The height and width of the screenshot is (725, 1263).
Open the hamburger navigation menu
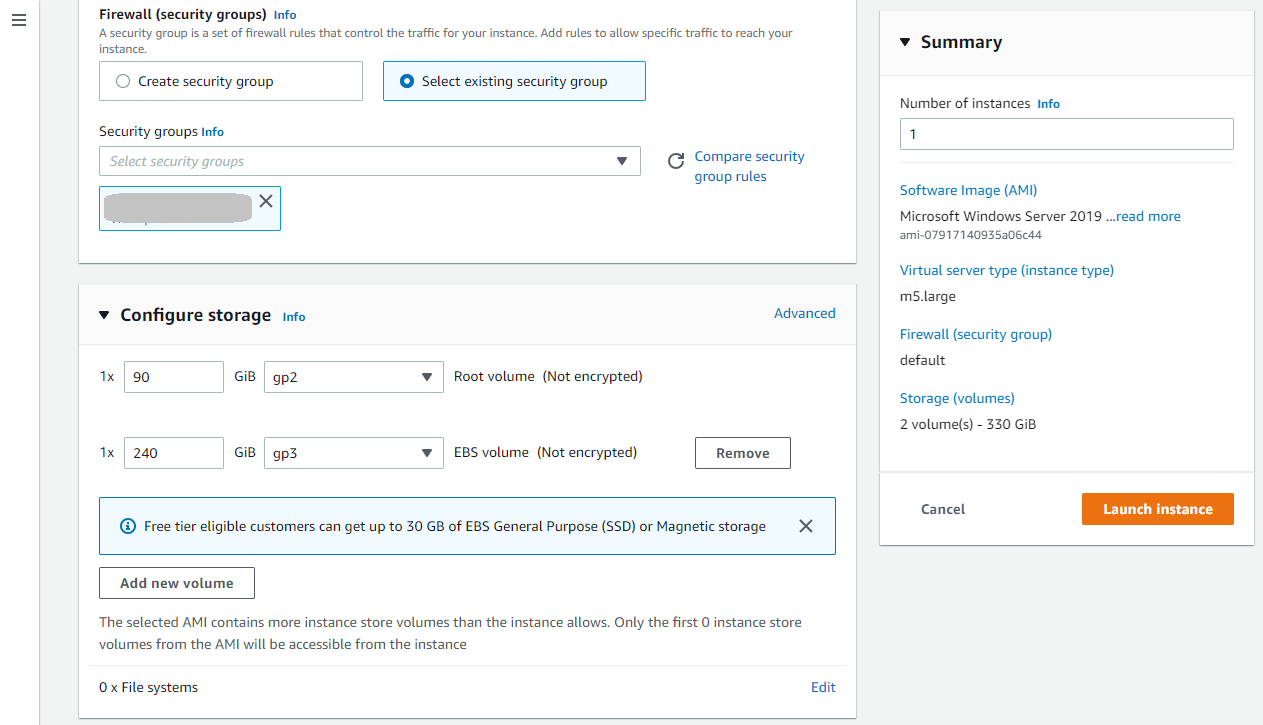click(19, 20)
